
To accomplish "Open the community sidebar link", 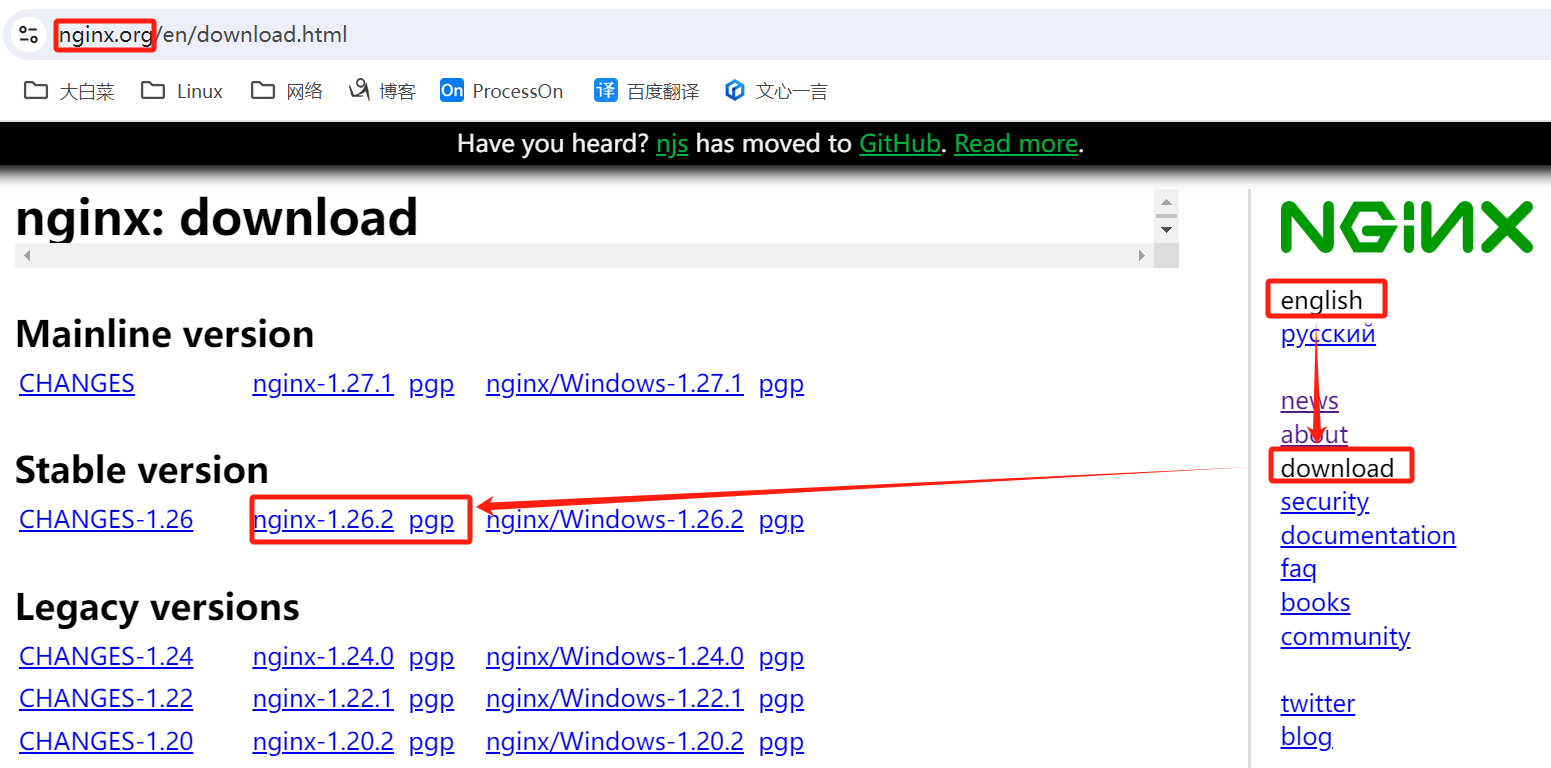I will pos(1345,637).
